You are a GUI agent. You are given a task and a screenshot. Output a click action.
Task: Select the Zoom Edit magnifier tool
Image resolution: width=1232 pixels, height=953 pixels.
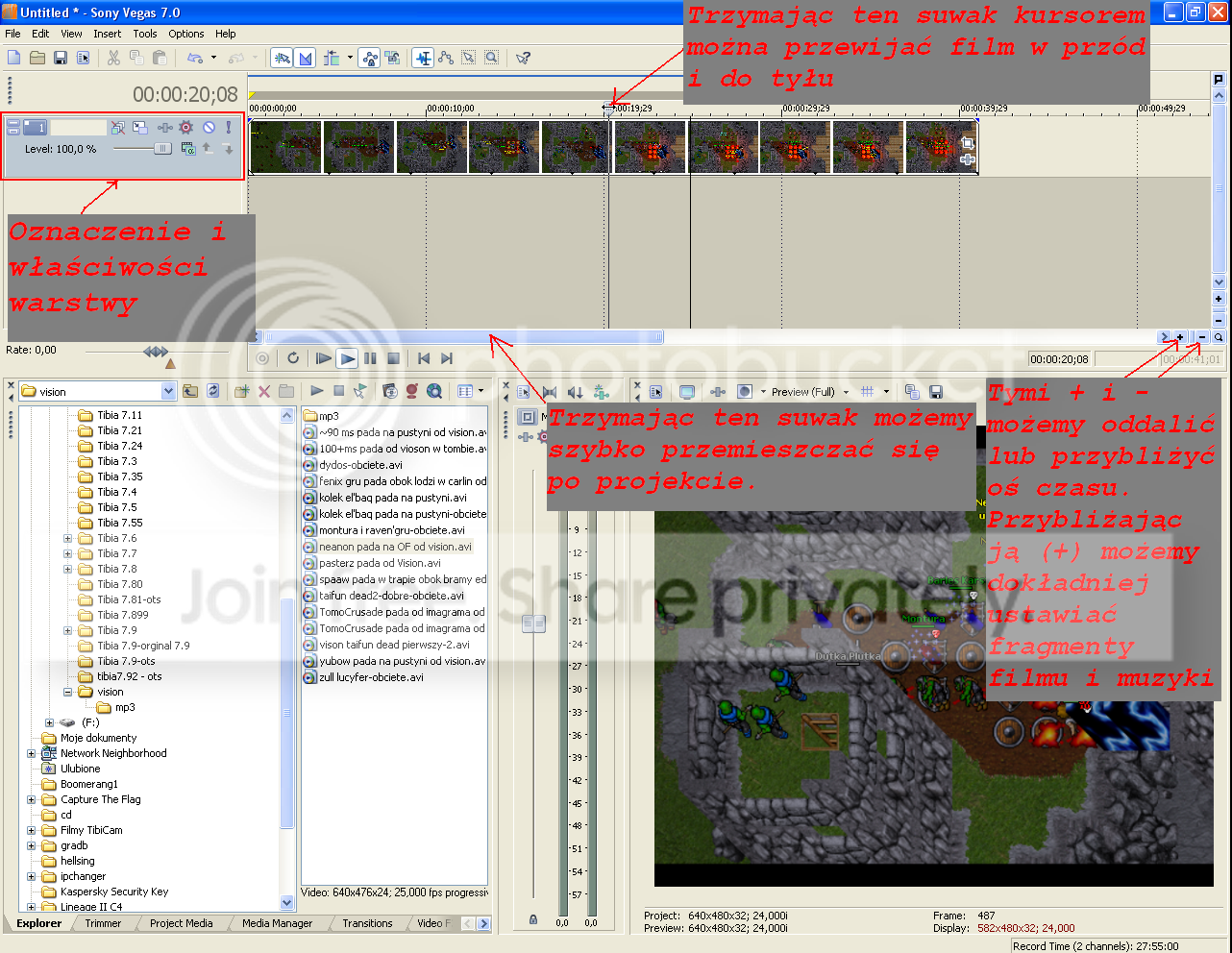491,58
